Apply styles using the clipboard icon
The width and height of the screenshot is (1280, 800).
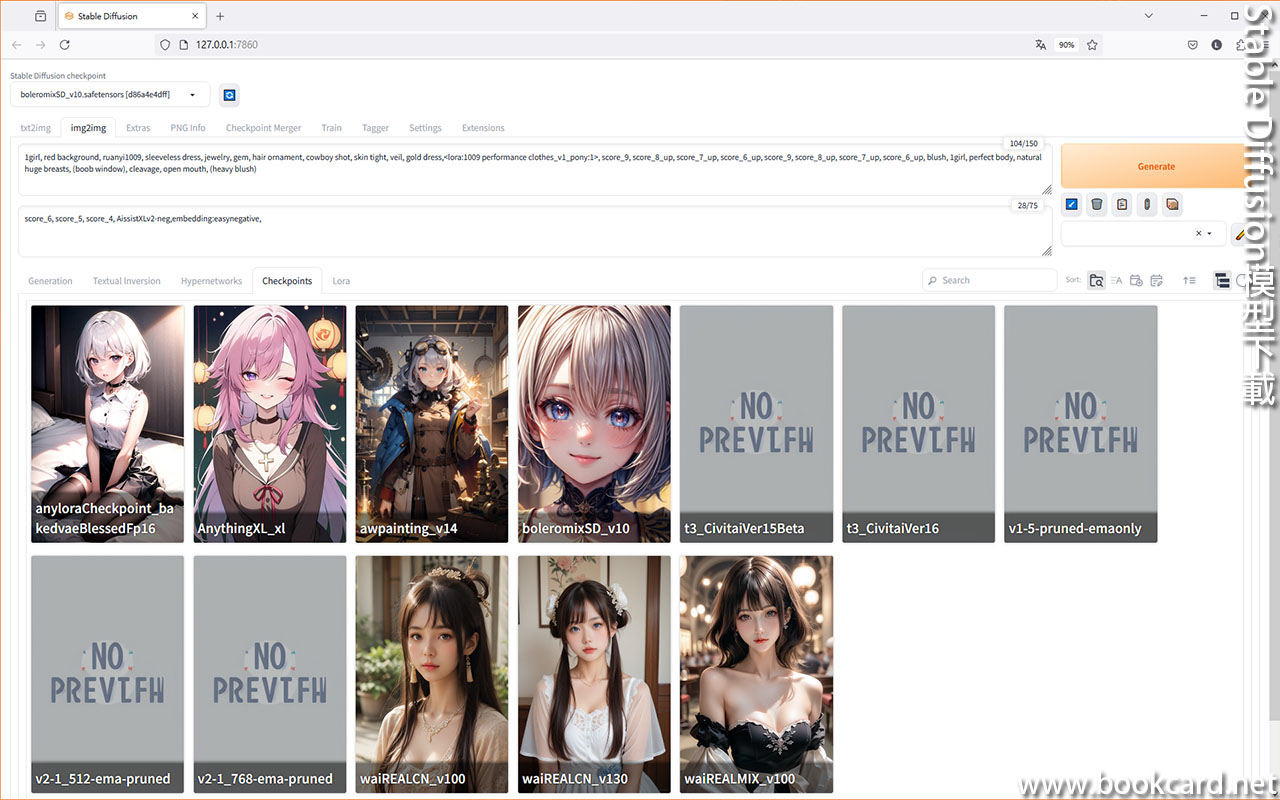coord(1121,204)
